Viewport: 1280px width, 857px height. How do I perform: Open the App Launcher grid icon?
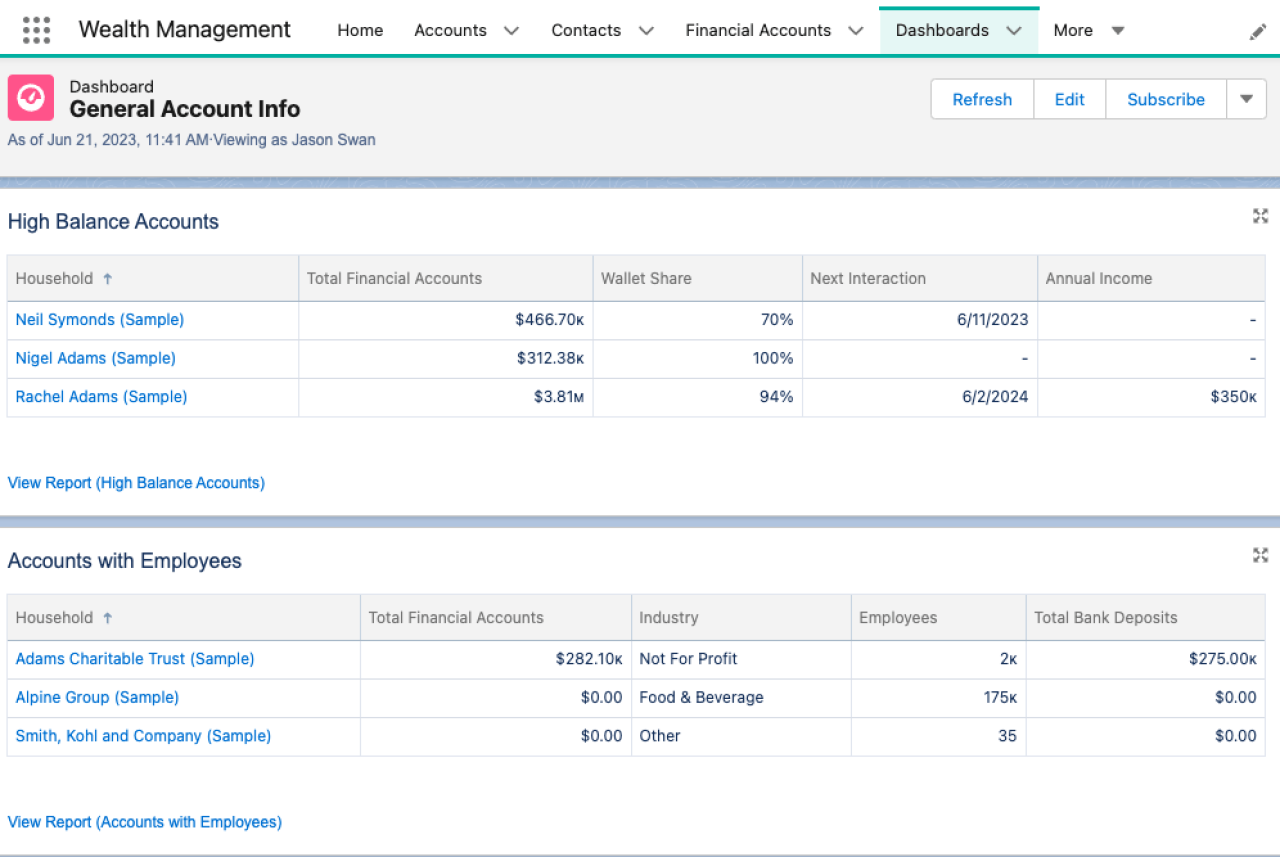(x=36, y=30)
